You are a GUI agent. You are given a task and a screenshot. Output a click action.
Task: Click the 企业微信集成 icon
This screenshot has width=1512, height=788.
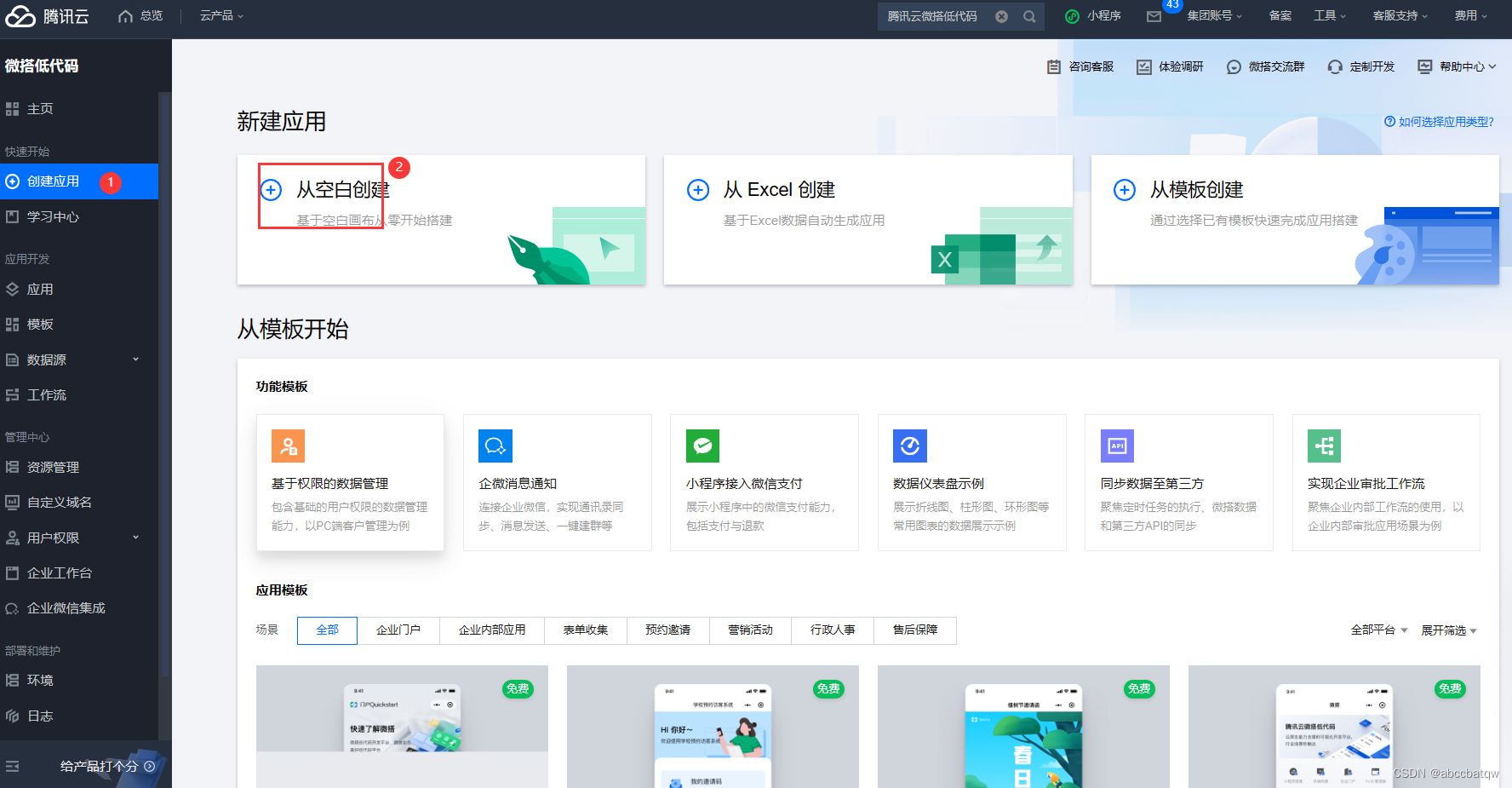(x=12, y=608)
